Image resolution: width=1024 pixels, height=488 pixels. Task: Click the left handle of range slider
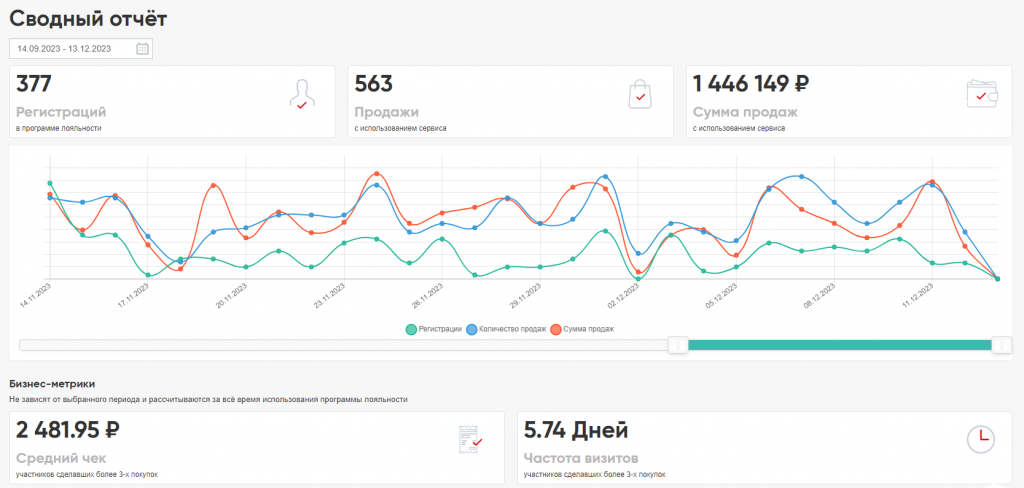678,345
